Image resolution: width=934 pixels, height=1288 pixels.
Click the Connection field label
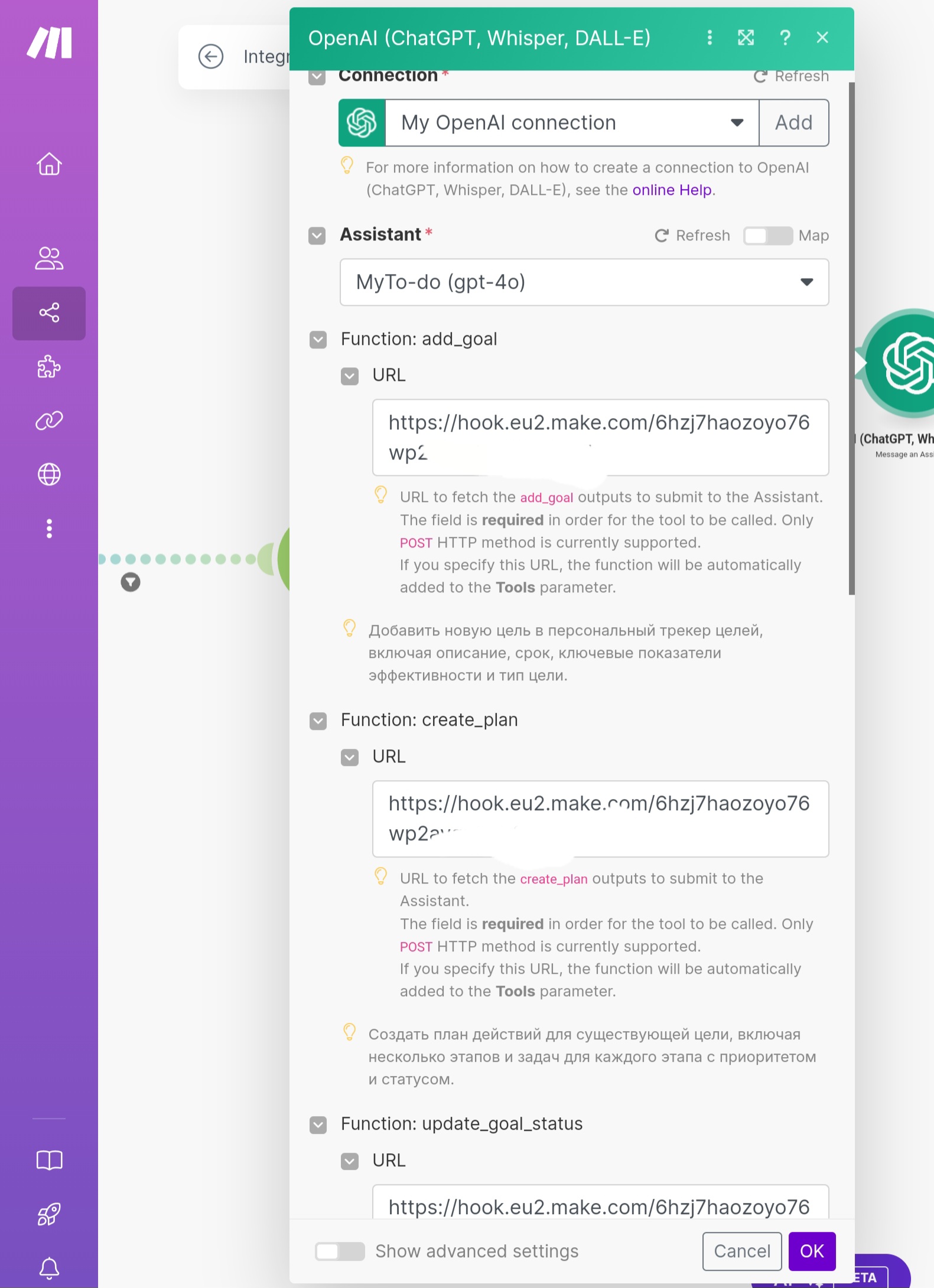point(388,76)
